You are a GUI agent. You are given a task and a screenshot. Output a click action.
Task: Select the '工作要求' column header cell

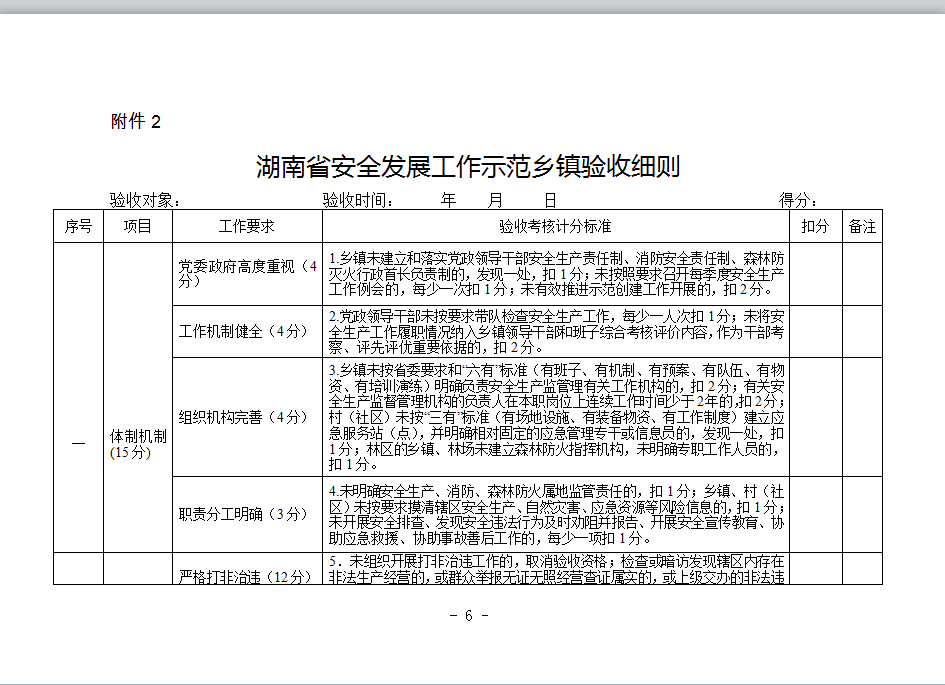coord(247,227)
